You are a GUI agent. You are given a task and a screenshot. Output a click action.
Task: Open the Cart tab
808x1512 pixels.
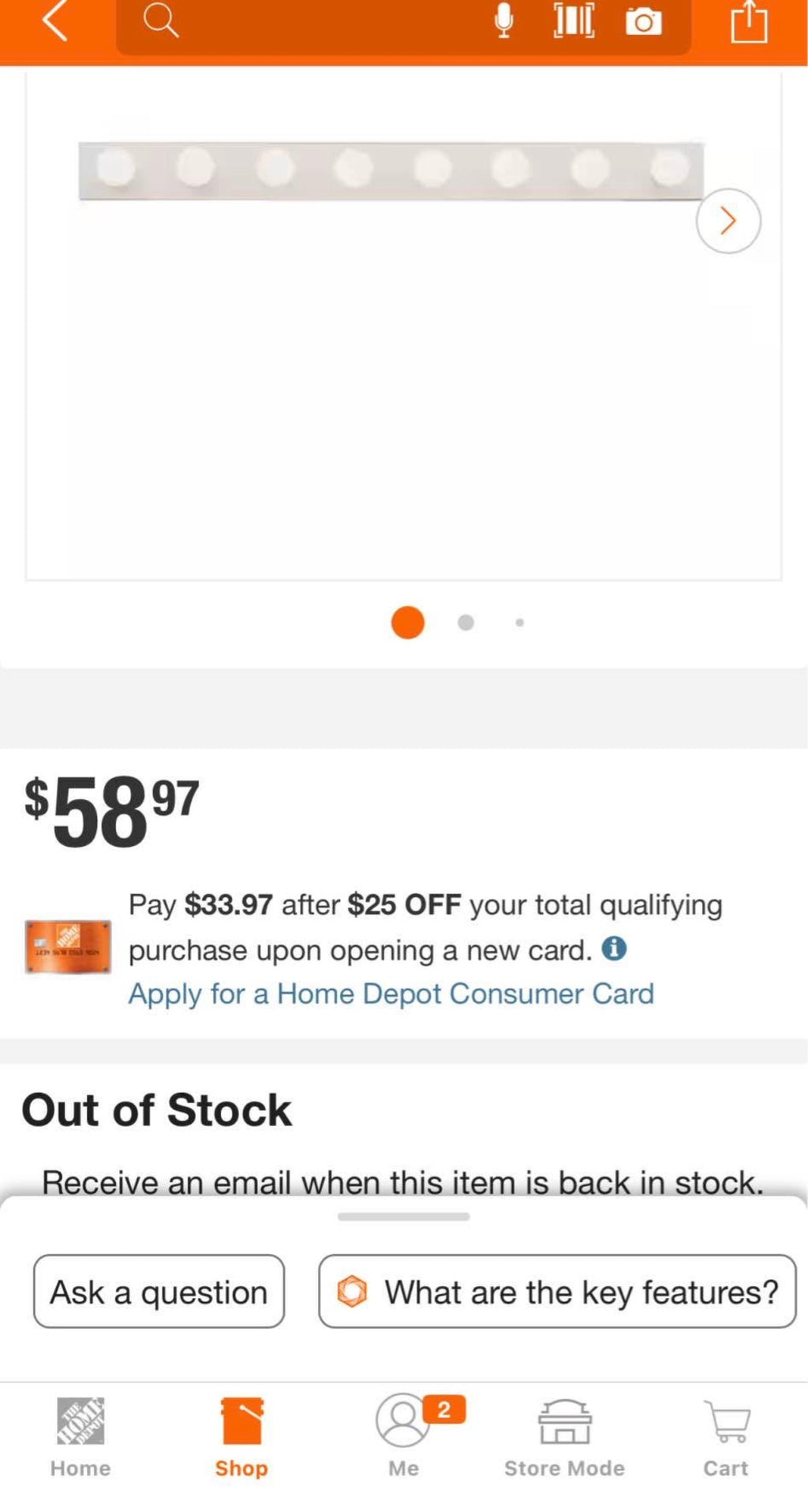pos(726,1437)
